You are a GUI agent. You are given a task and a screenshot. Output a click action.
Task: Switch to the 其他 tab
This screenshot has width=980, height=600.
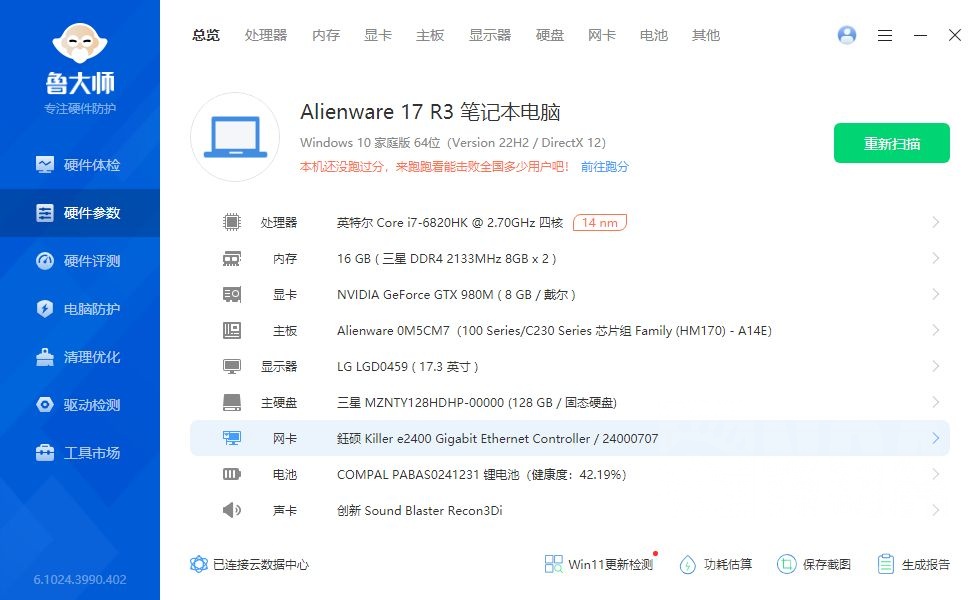pyautogui.click(x=706, y=36)
